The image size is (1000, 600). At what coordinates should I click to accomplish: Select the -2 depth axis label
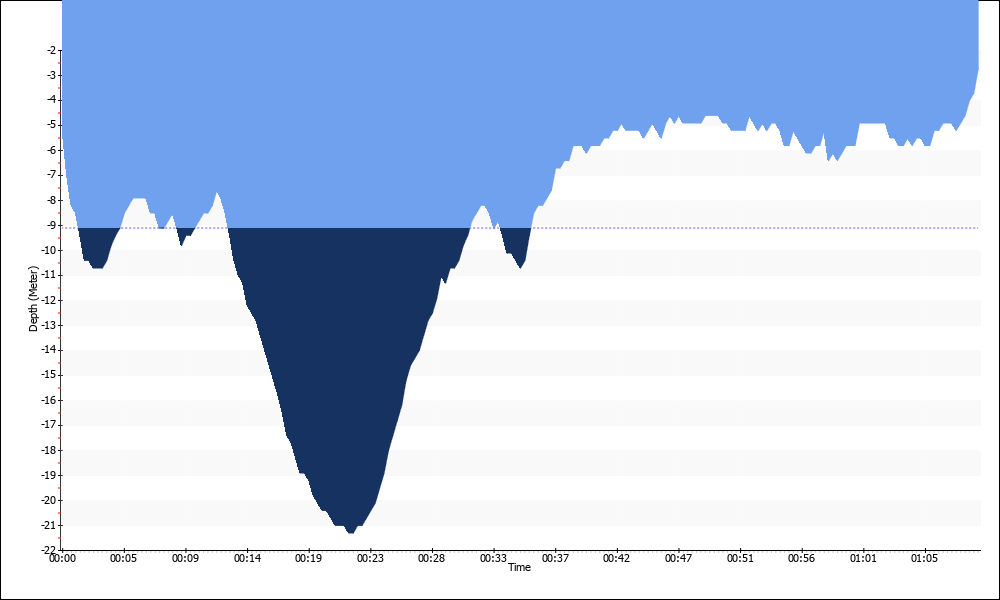pos(51,50)
